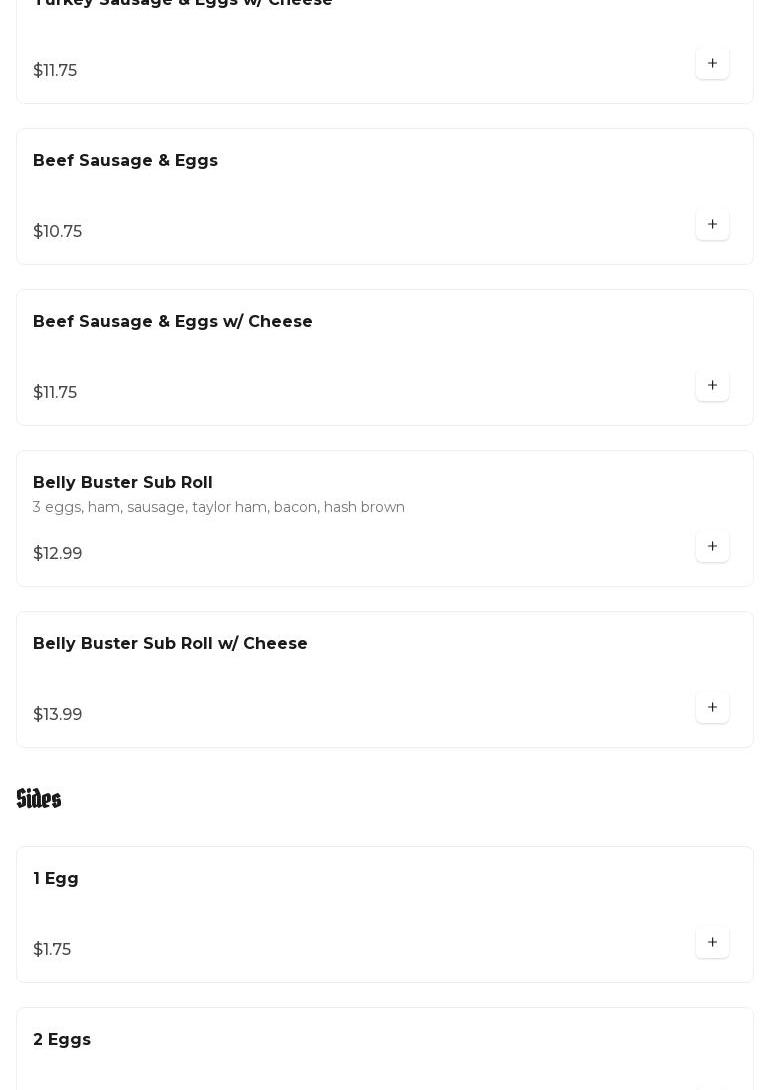Click the Belly Buster ingredients description text

(218, 507)
